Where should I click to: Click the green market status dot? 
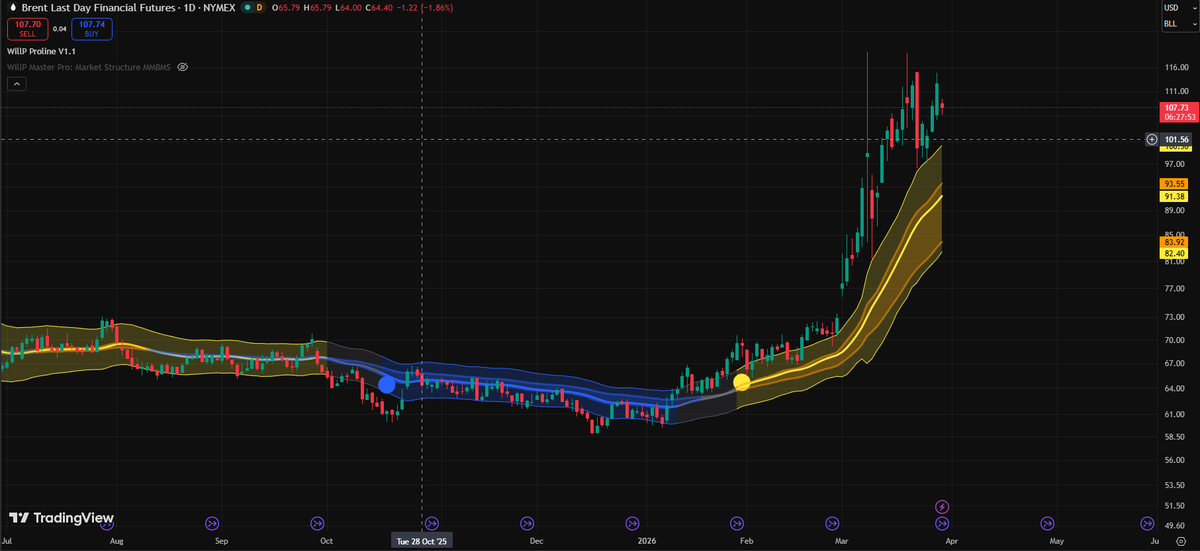(x=249, y=7)
